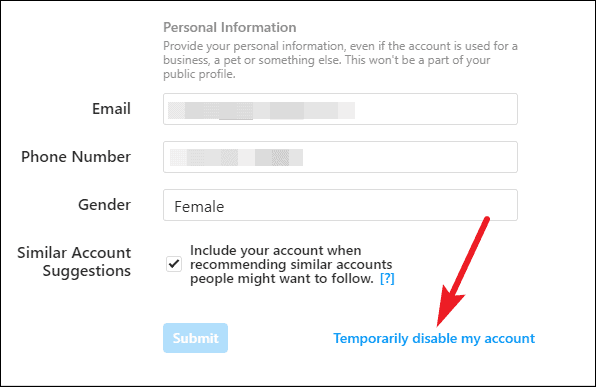Click the Phone Number label
This screenshot has width=596, height=387.
point(76,157)
